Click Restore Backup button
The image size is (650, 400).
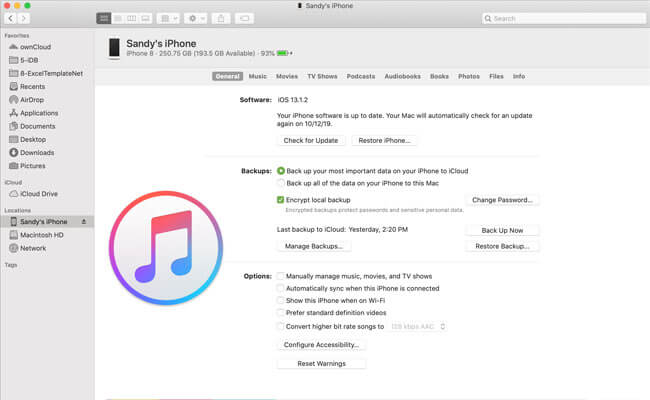[502, 246]
